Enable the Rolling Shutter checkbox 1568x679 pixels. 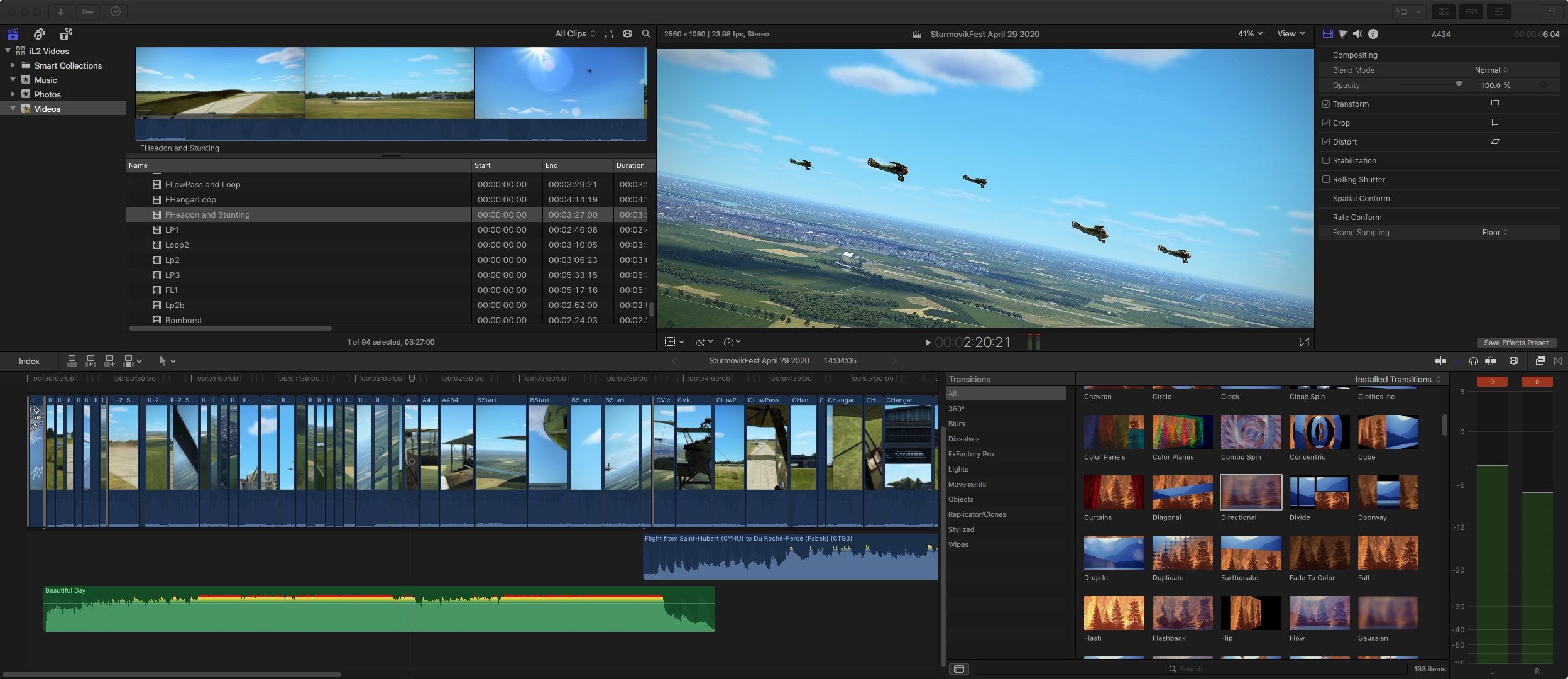click(x=1326, y=179)
